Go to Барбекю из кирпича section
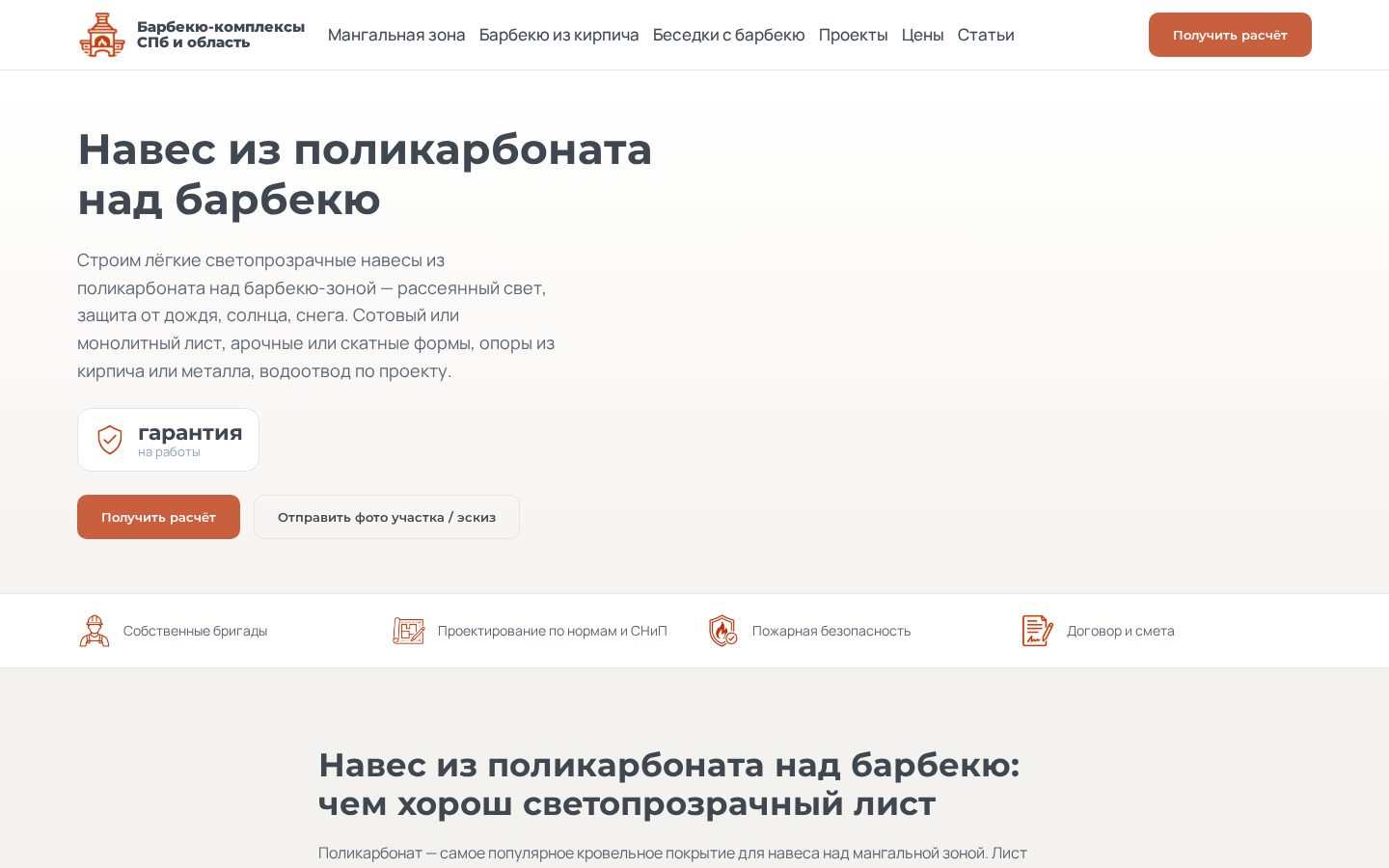Viewport: 1389px width, 868px height. click(558, 35)
